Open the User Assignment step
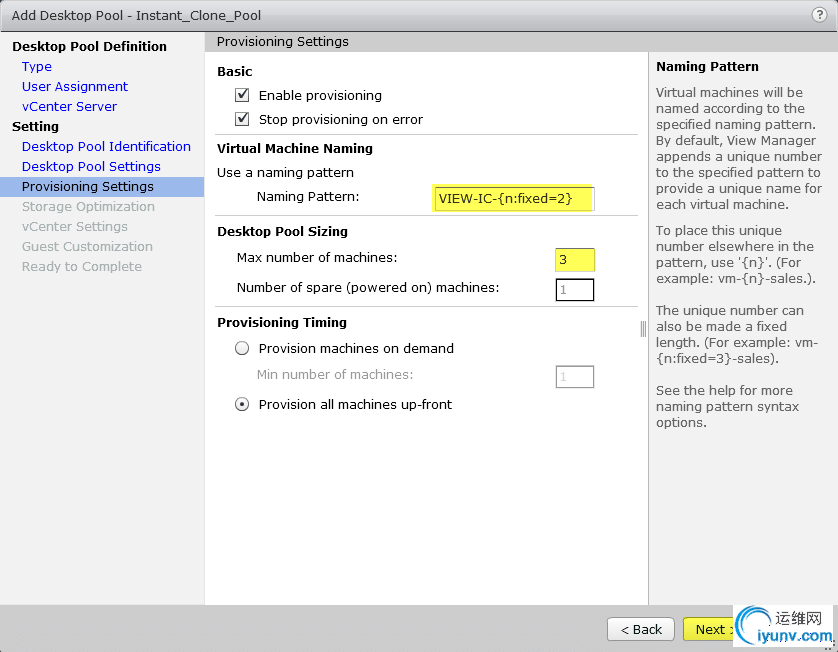Image resolution: width=838 pixels, height=652 pixels. [75, 87]
